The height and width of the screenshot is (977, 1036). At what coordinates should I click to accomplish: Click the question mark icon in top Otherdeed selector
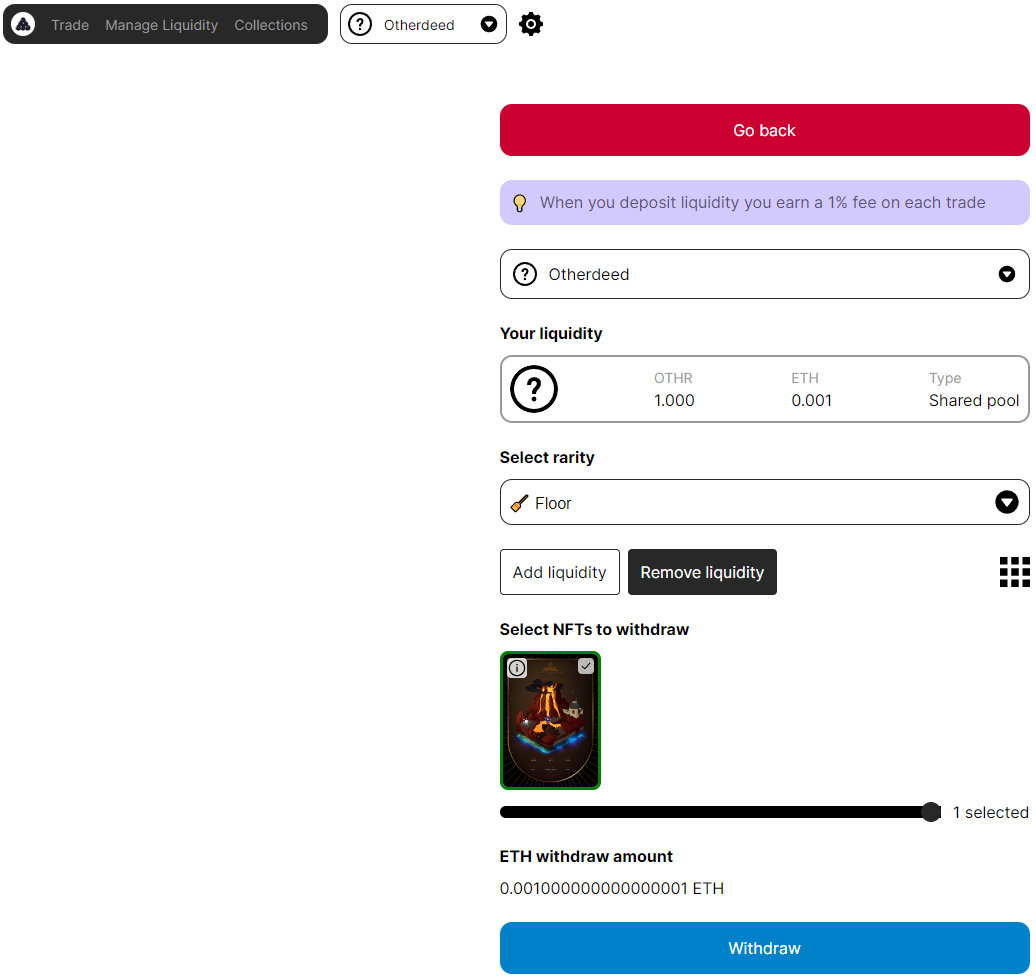[x=360, y=25]
